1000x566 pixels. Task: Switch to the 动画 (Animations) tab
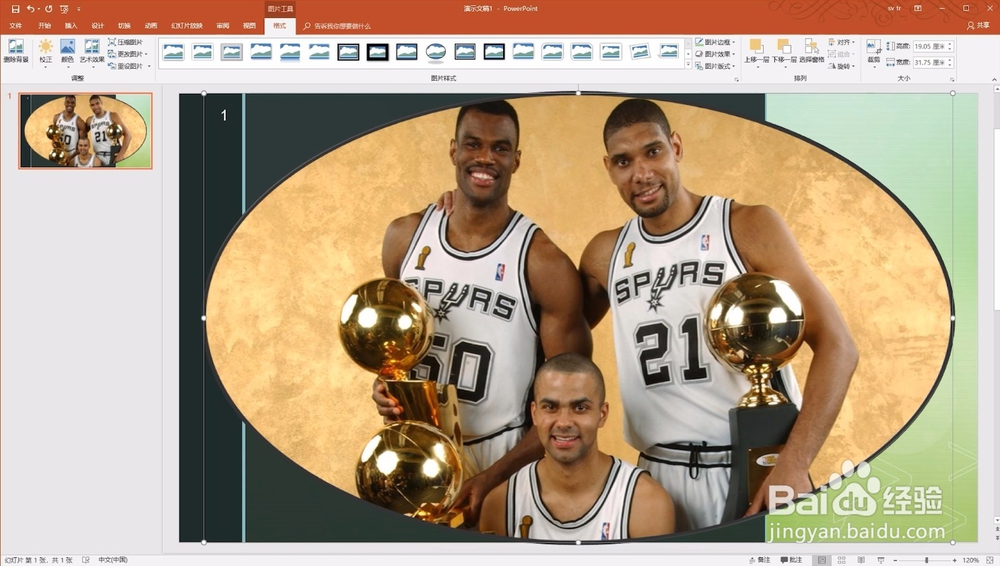(151, 26)
